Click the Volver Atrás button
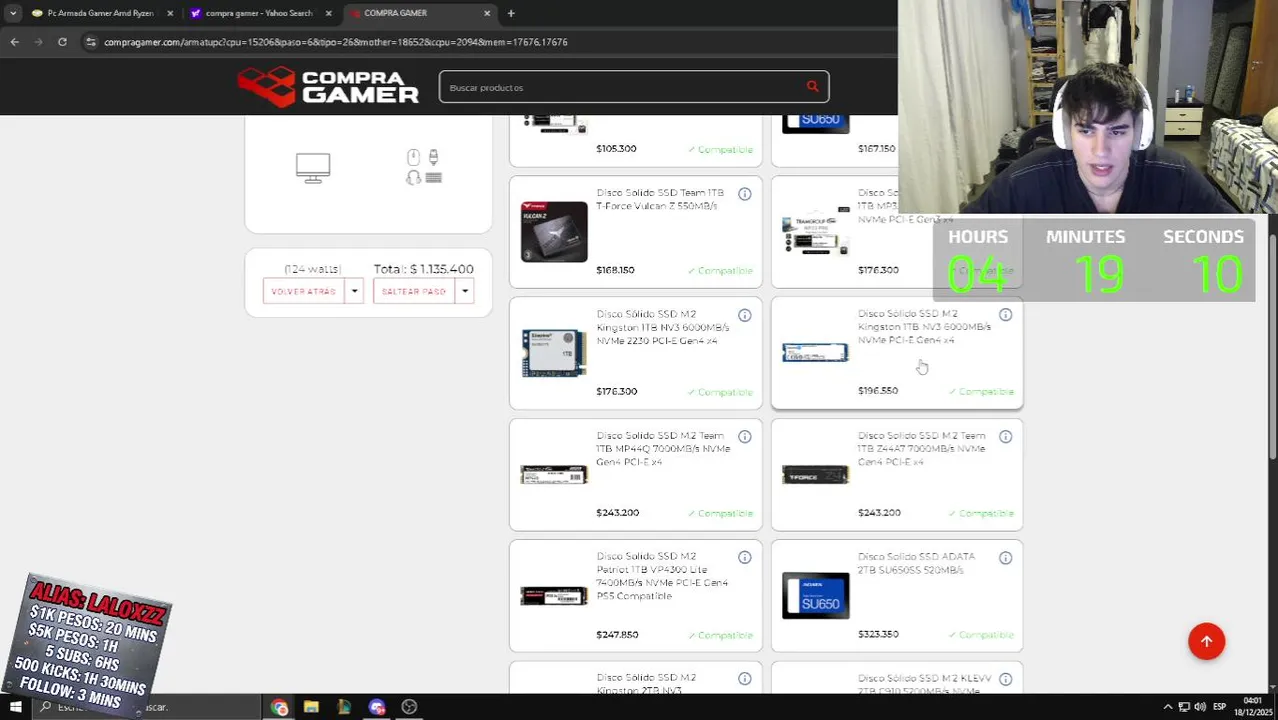 304,291
